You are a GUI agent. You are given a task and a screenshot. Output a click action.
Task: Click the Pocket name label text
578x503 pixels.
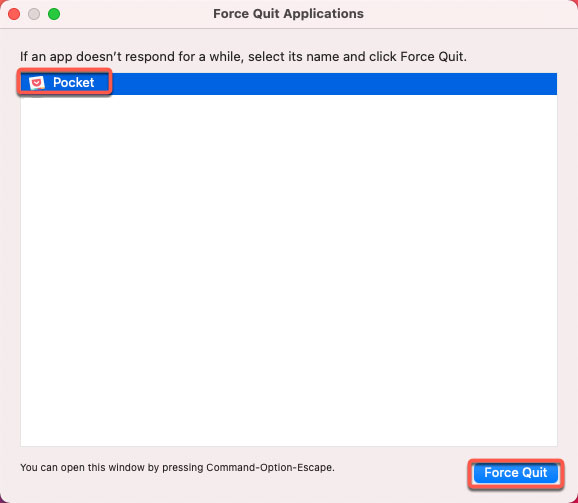73,83
